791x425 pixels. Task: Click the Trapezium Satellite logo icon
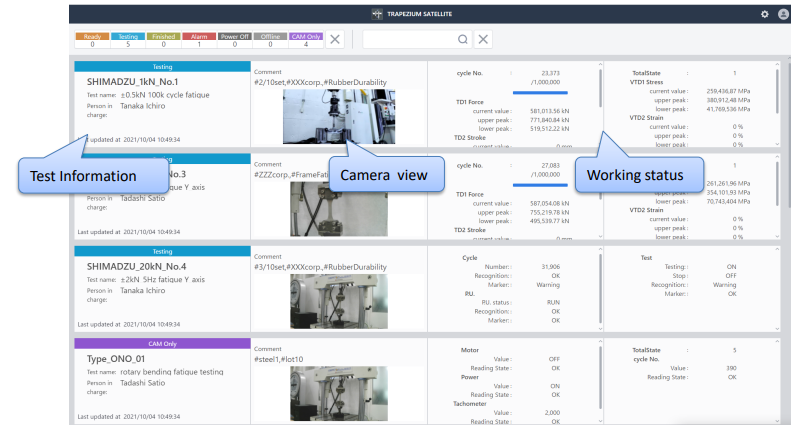[x=376, y=14]
